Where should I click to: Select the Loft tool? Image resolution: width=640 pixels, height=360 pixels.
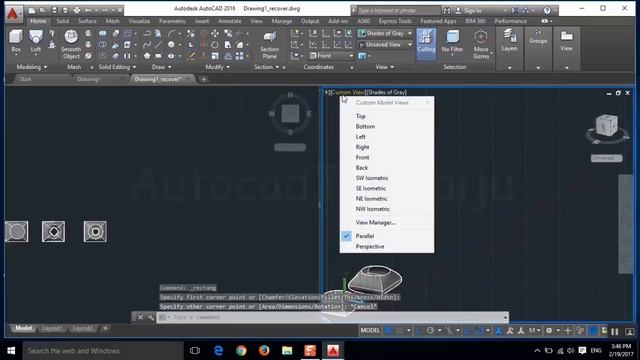(x=36, y=41)
